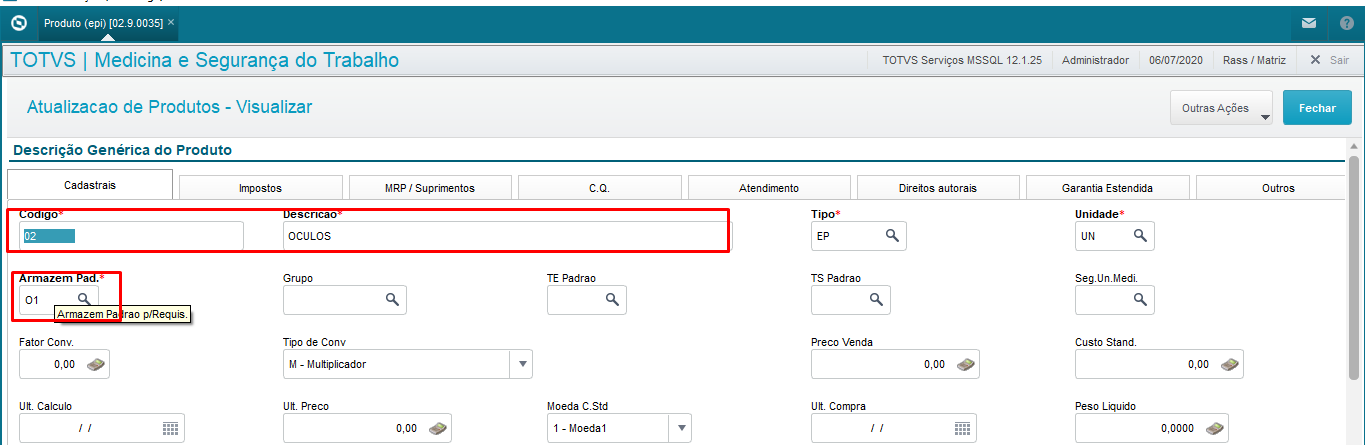This screenshot has width=1365, height=445.
Task: Click the Descricao field with OCULOS
Action: click(x=507, y=236)
